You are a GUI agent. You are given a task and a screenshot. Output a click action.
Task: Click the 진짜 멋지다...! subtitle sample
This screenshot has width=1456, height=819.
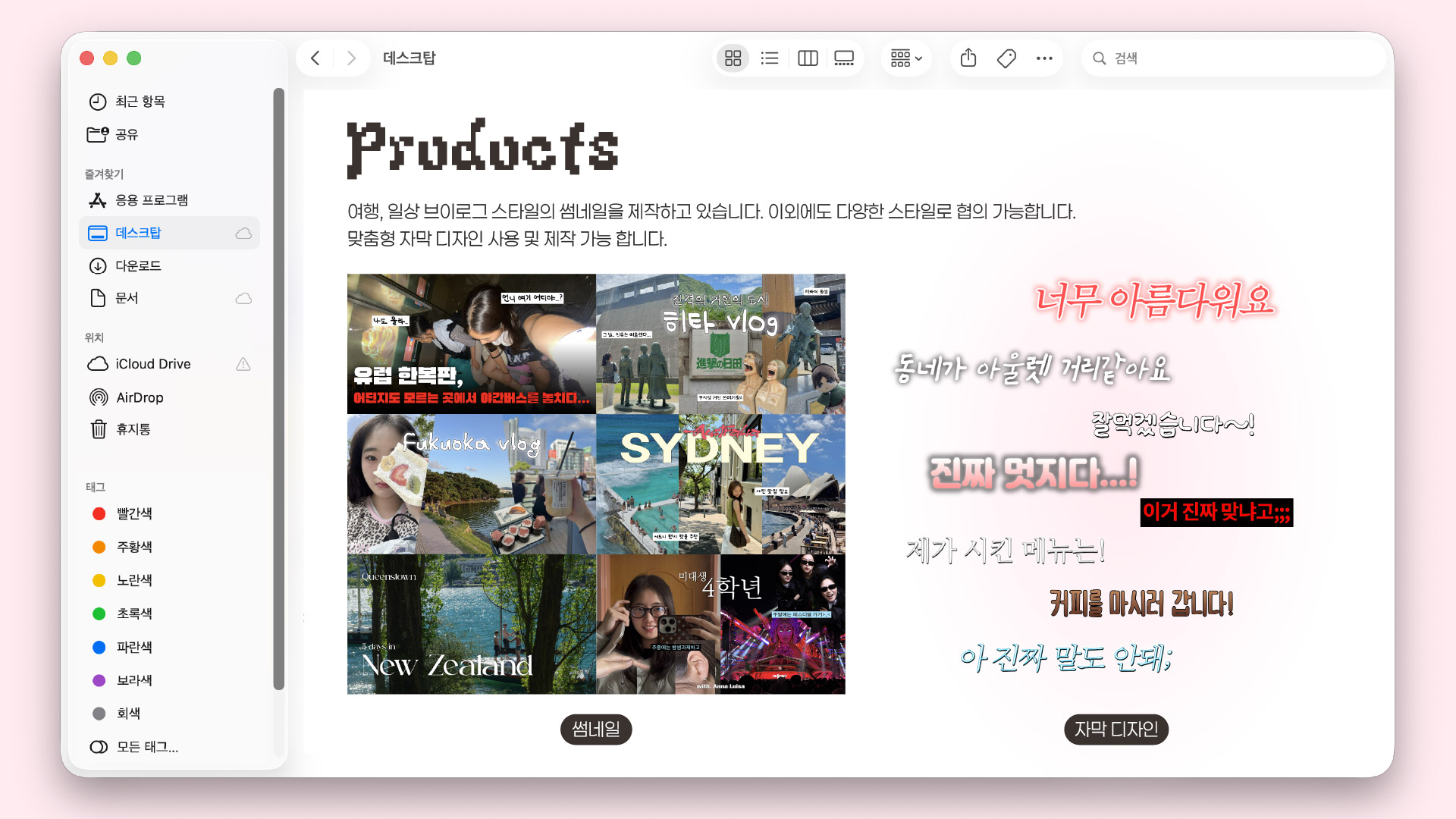tap(1034, 472)
